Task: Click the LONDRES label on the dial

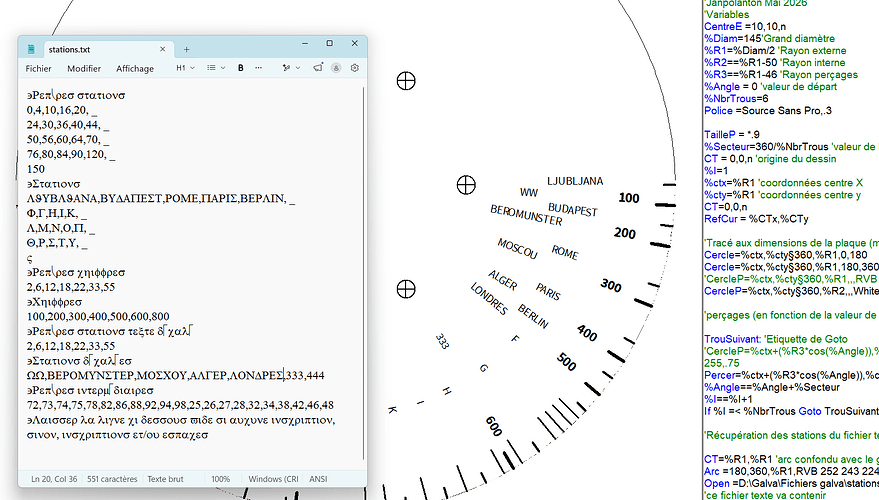Action: point(489,298)
